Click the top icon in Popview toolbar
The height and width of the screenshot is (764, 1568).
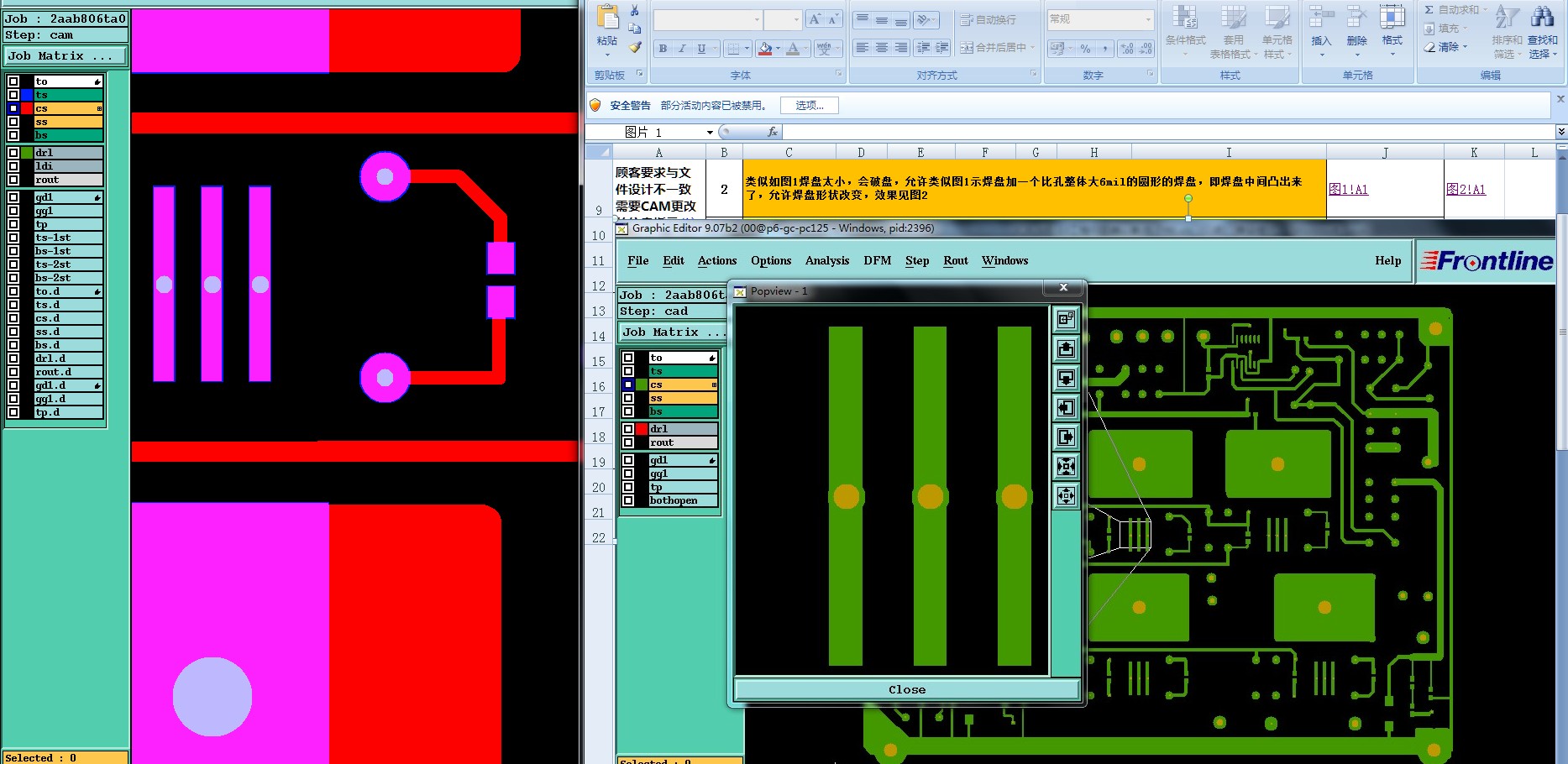(1066, 319)
